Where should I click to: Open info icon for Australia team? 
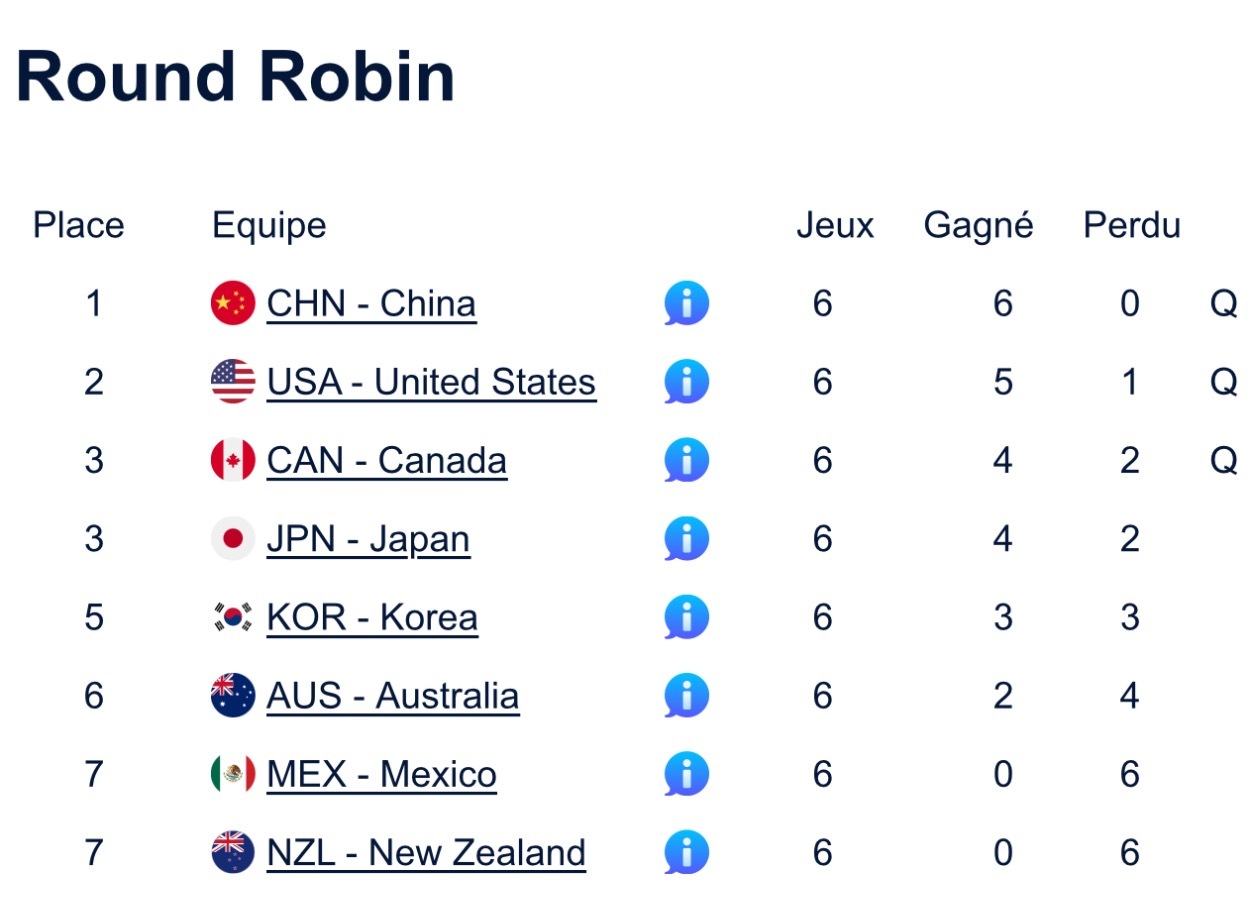click(x=686, y=696)
